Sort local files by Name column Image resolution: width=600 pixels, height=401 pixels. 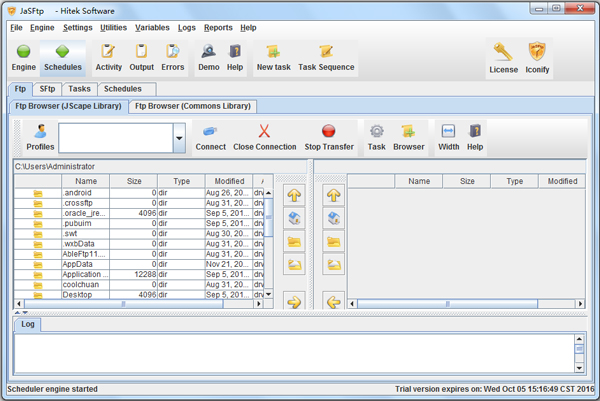(86, 181)
